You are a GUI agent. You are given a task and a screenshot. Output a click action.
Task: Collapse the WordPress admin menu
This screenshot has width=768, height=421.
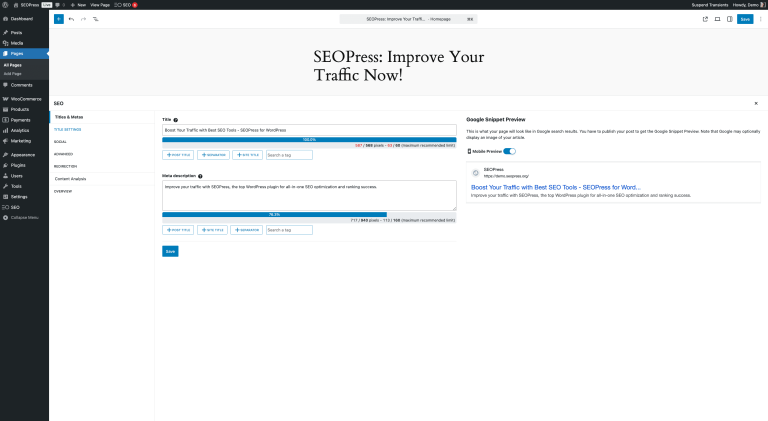tap(25, 217)
